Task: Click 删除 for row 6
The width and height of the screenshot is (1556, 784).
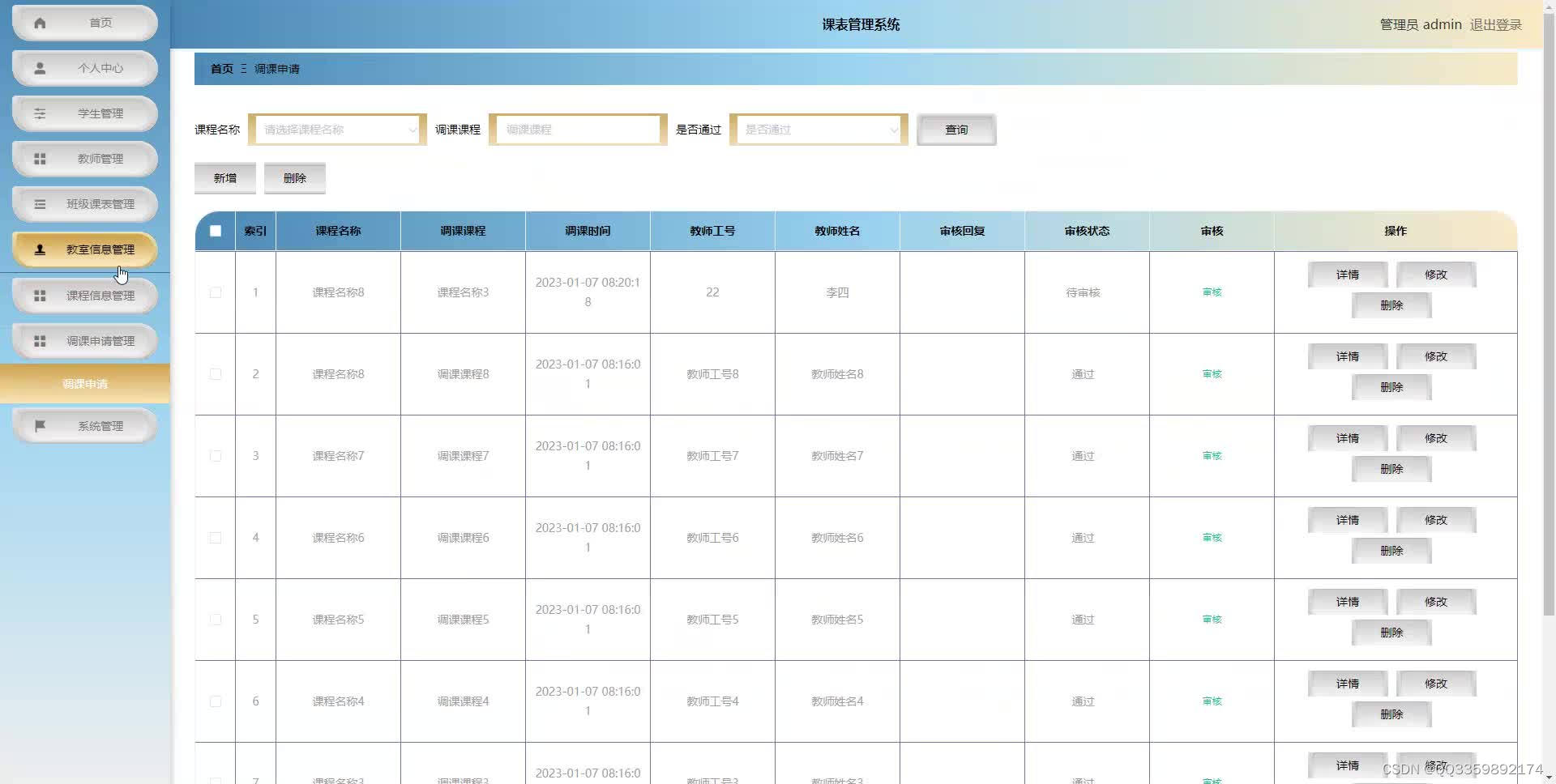Action: coord(1391,714)
